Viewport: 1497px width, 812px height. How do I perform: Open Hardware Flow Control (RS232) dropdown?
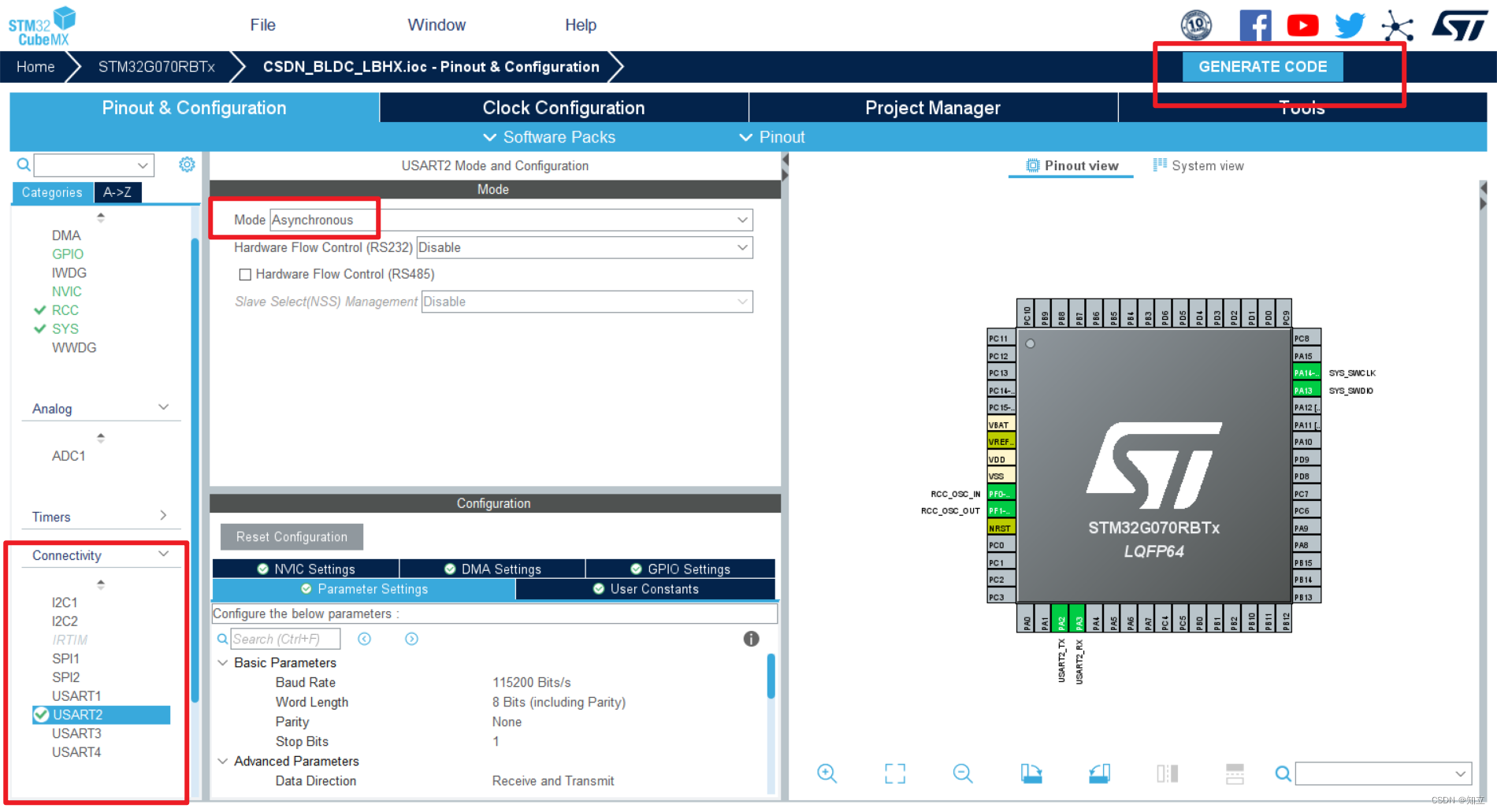[585, 247]
